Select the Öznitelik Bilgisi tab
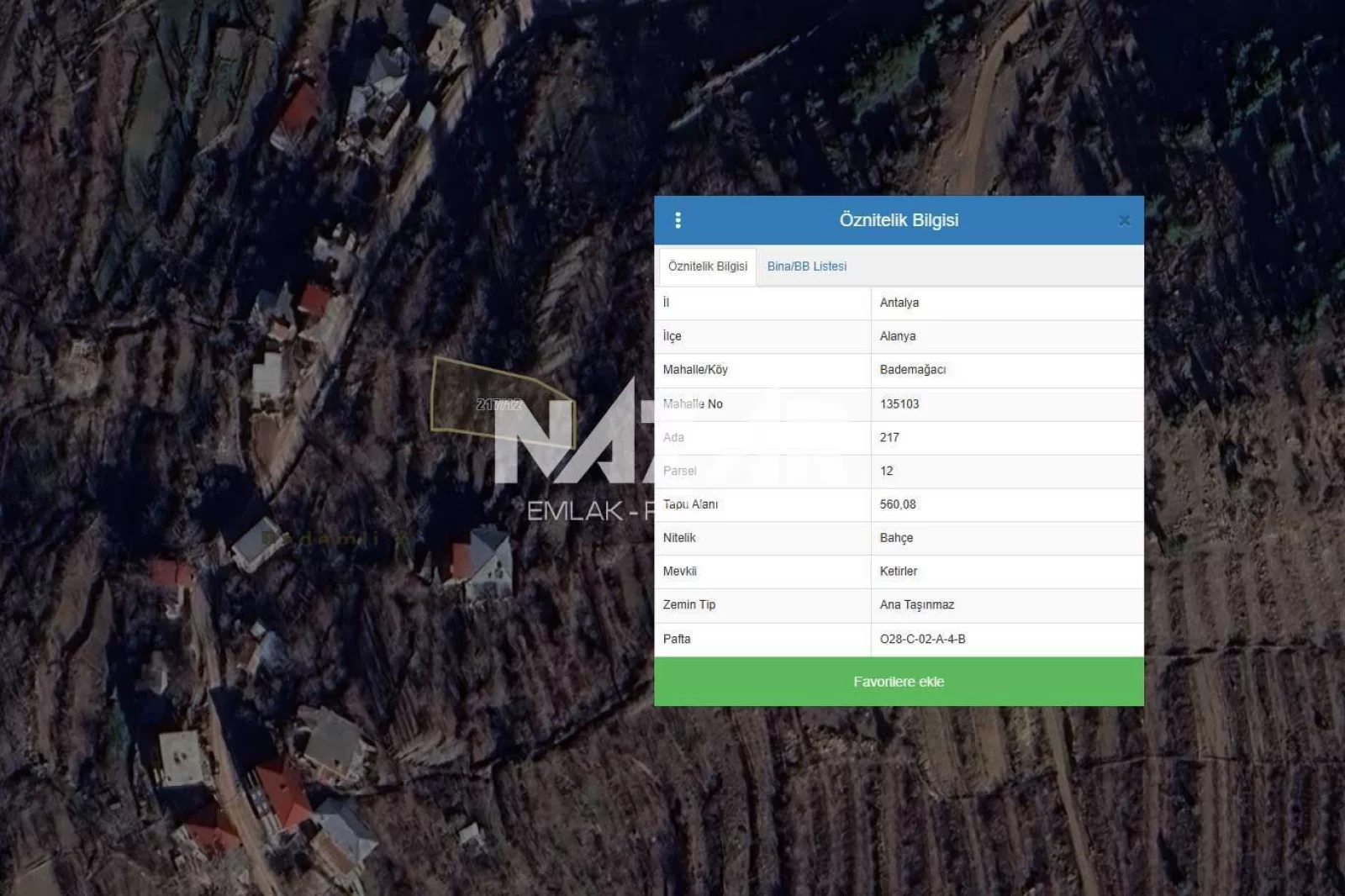 (x=707, y=266)
